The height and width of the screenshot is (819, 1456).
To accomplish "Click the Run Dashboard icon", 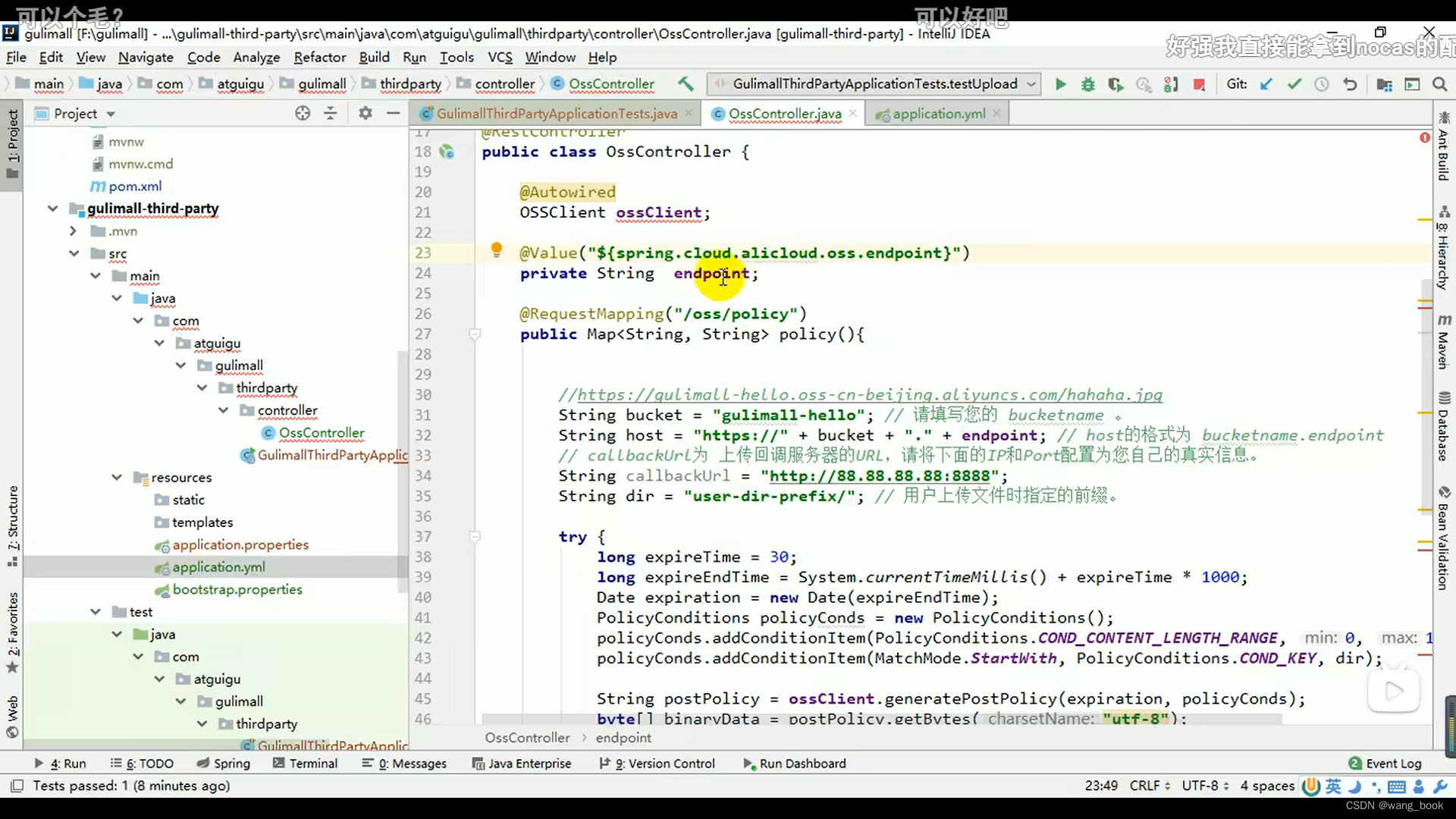I will click(750, 763).
